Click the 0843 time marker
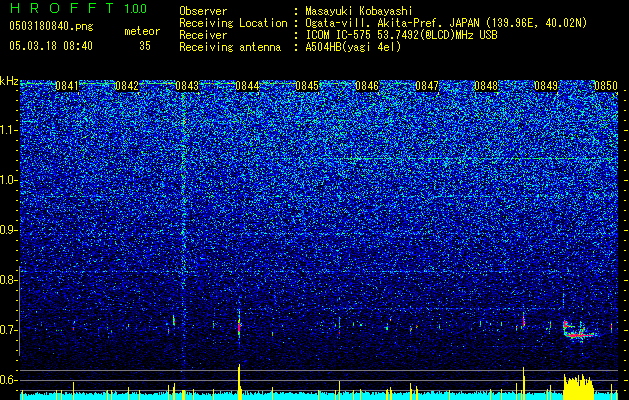629x400 pixels. pyautogui.click(x=187, y=86)
